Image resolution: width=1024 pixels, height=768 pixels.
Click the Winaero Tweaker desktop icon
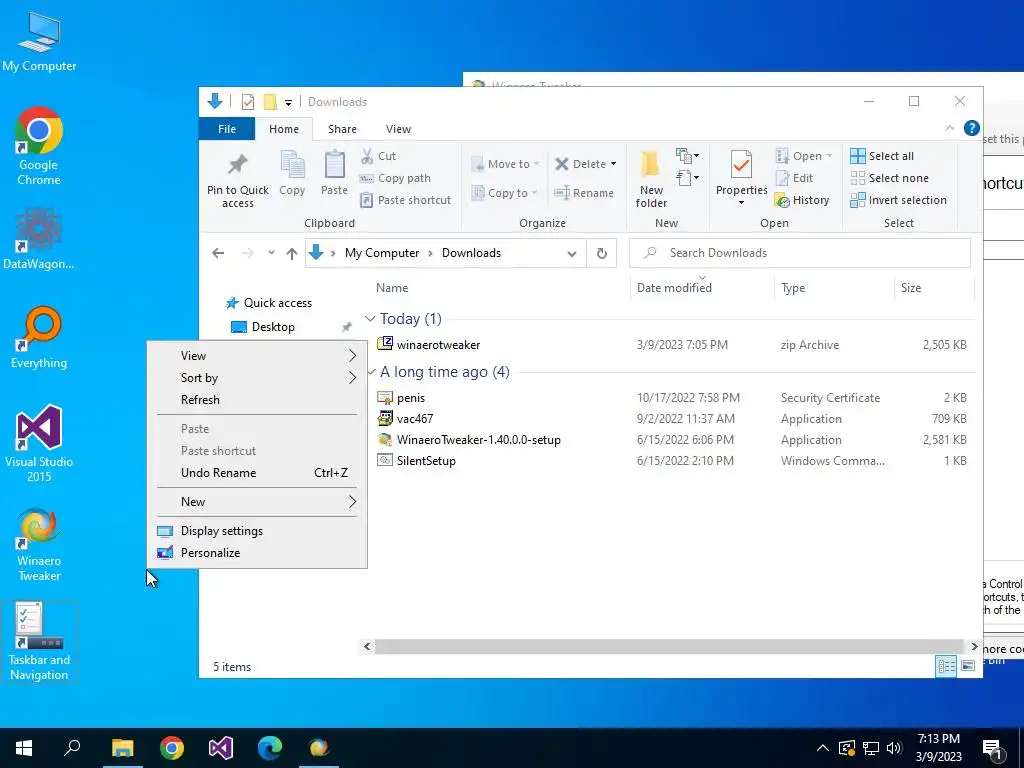coord(39,545)
